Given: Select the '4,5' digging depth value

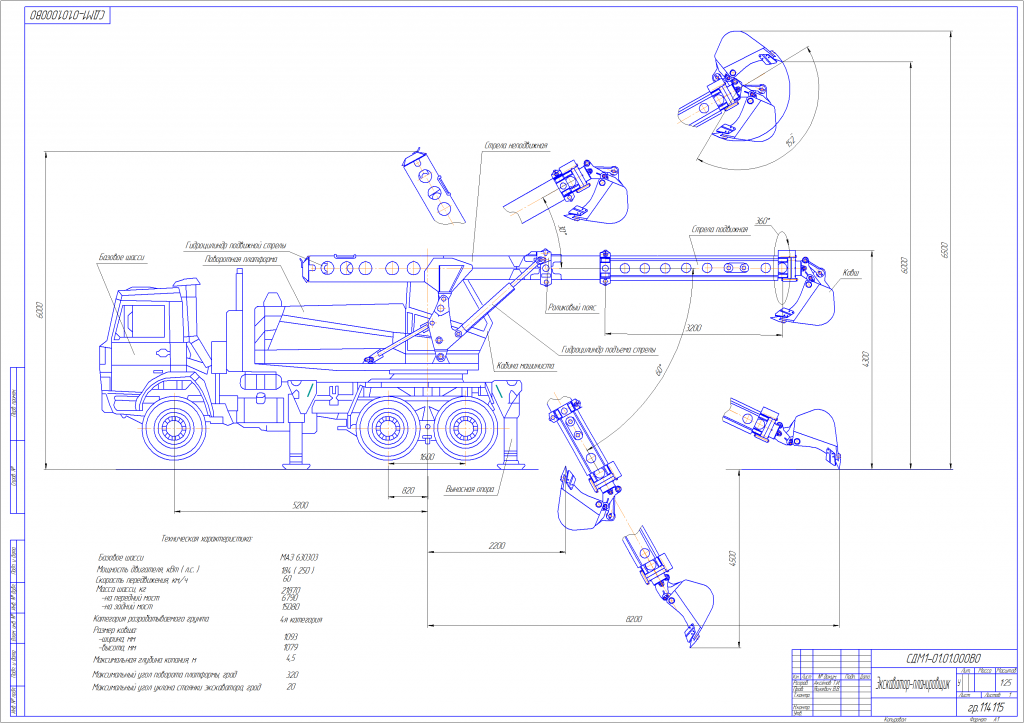Looking at the screenshot, I should coord(291,658).
